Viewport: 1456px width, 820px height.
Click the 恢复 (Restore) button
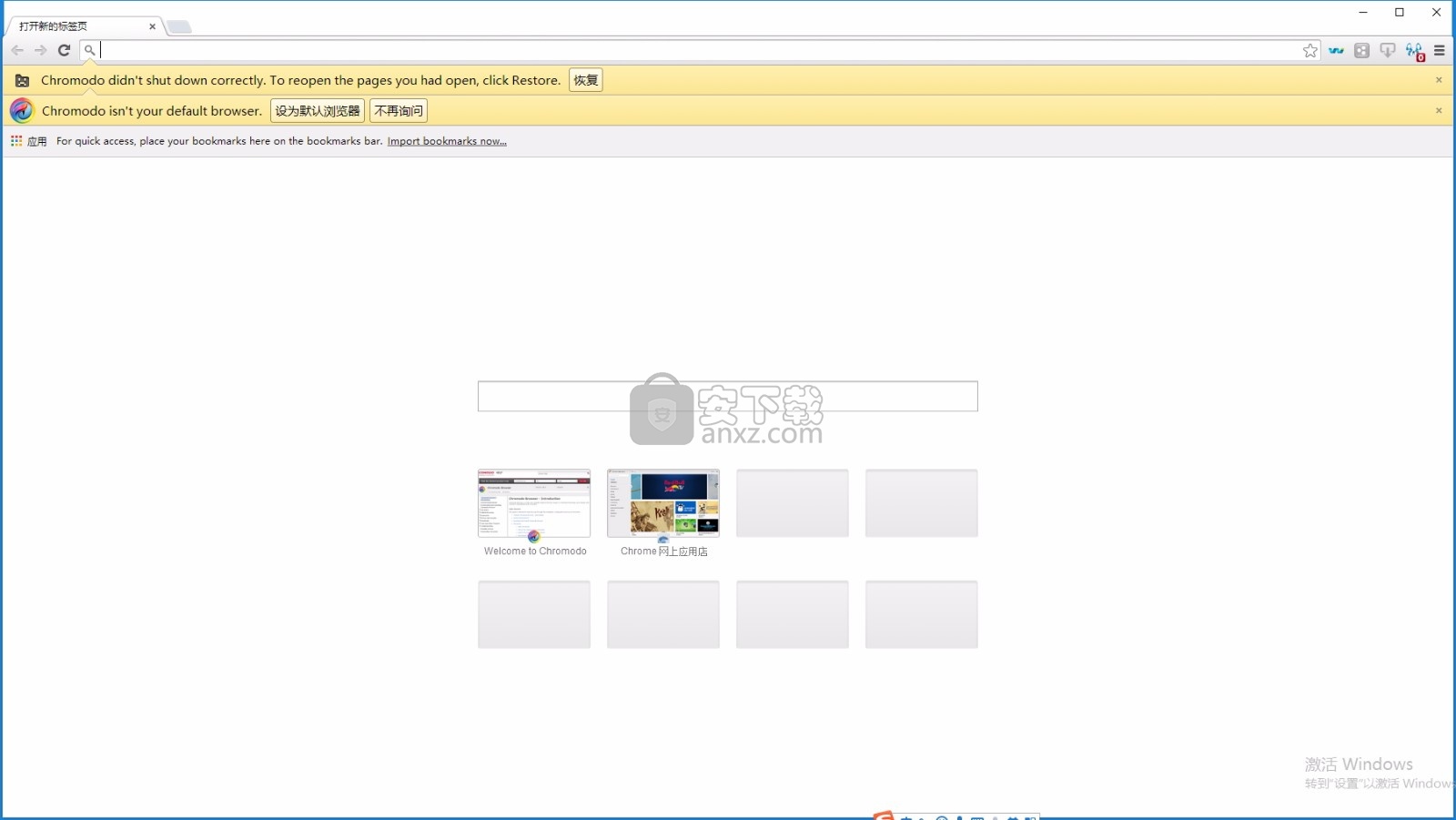pos(586,80)
